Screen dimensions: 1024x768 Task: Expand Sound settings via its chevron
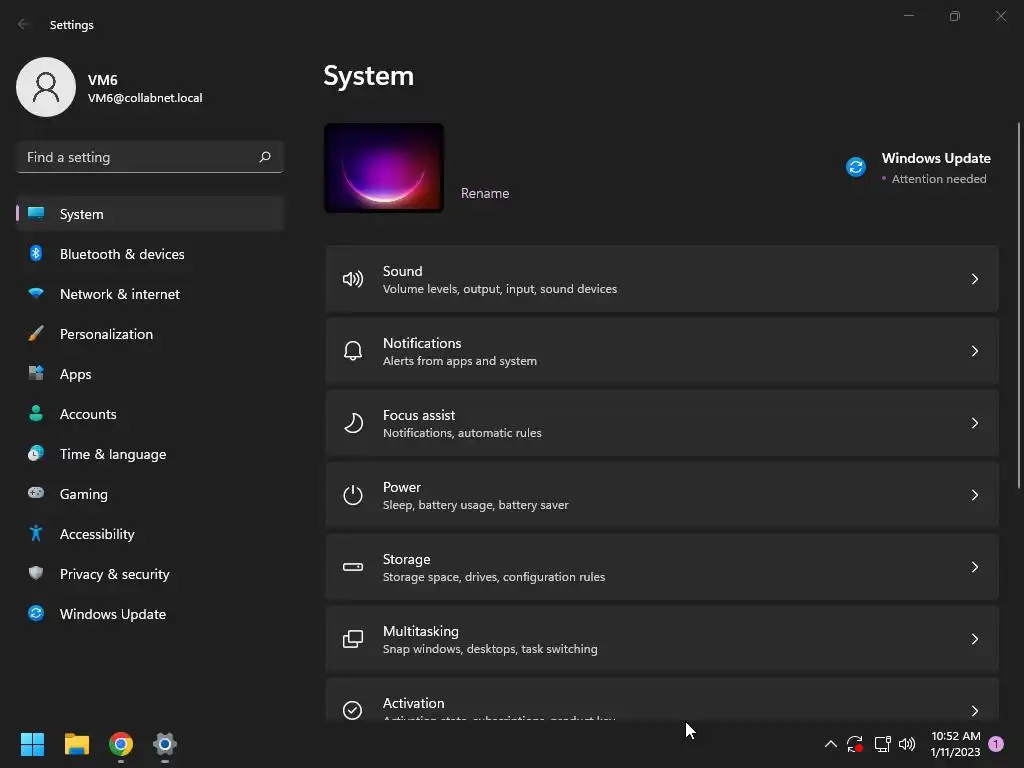tap(974, 280)
